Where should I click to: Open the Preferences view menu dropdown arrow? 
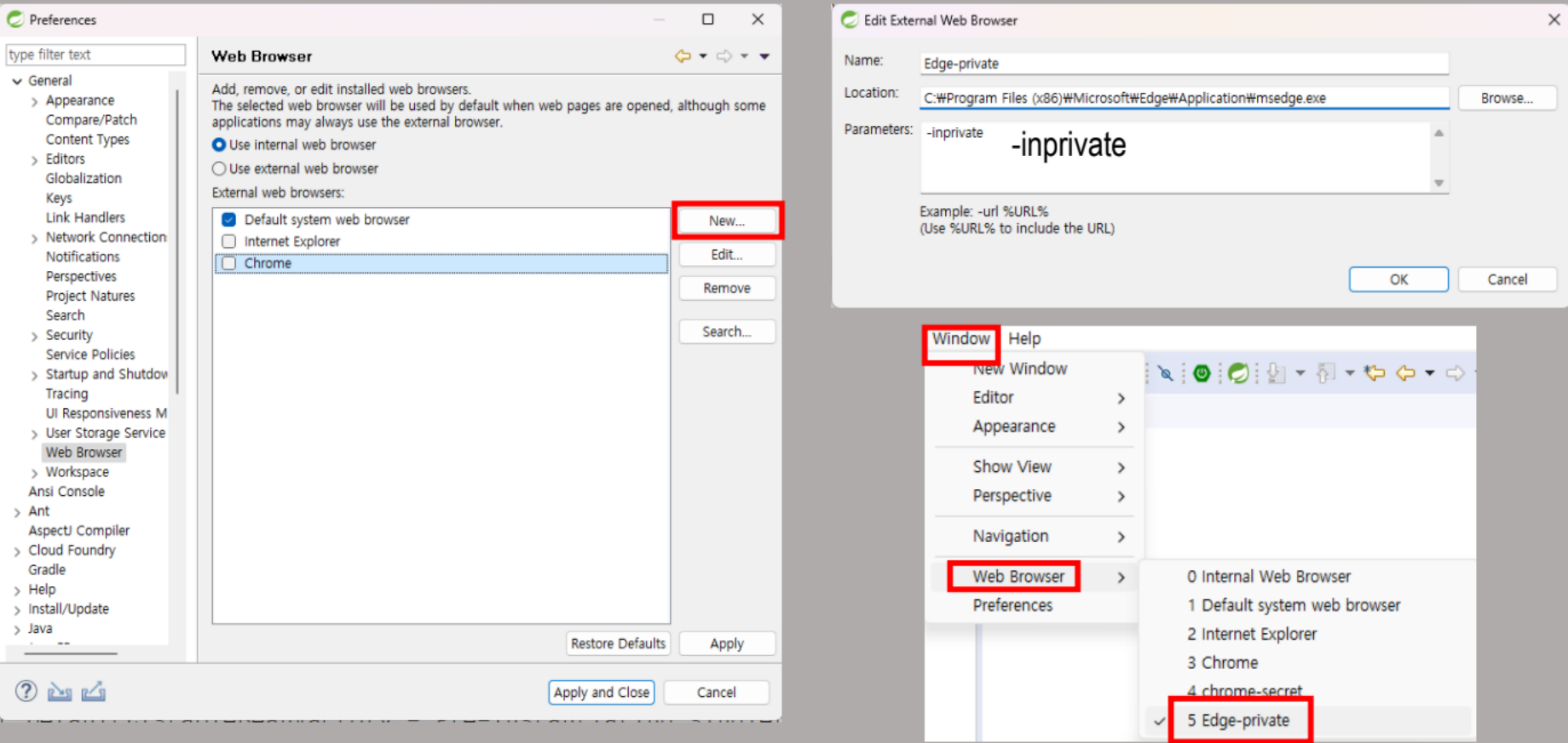(x=764, y=56)
